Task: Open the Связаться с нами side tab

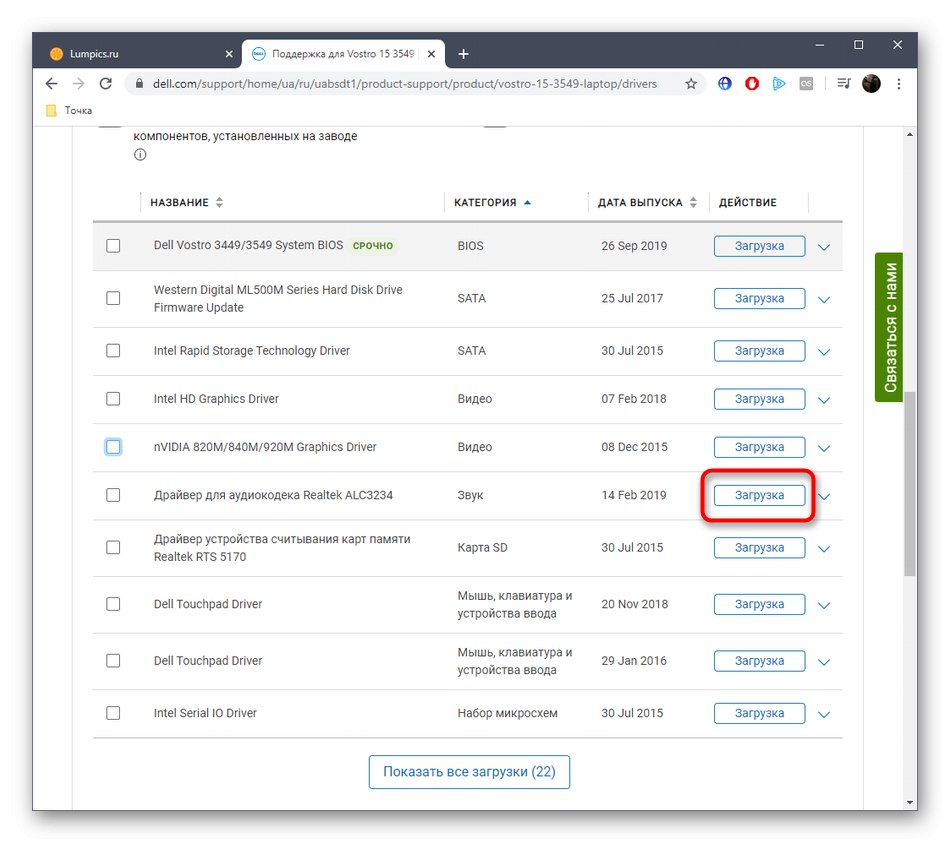Action: coord(889,327)
